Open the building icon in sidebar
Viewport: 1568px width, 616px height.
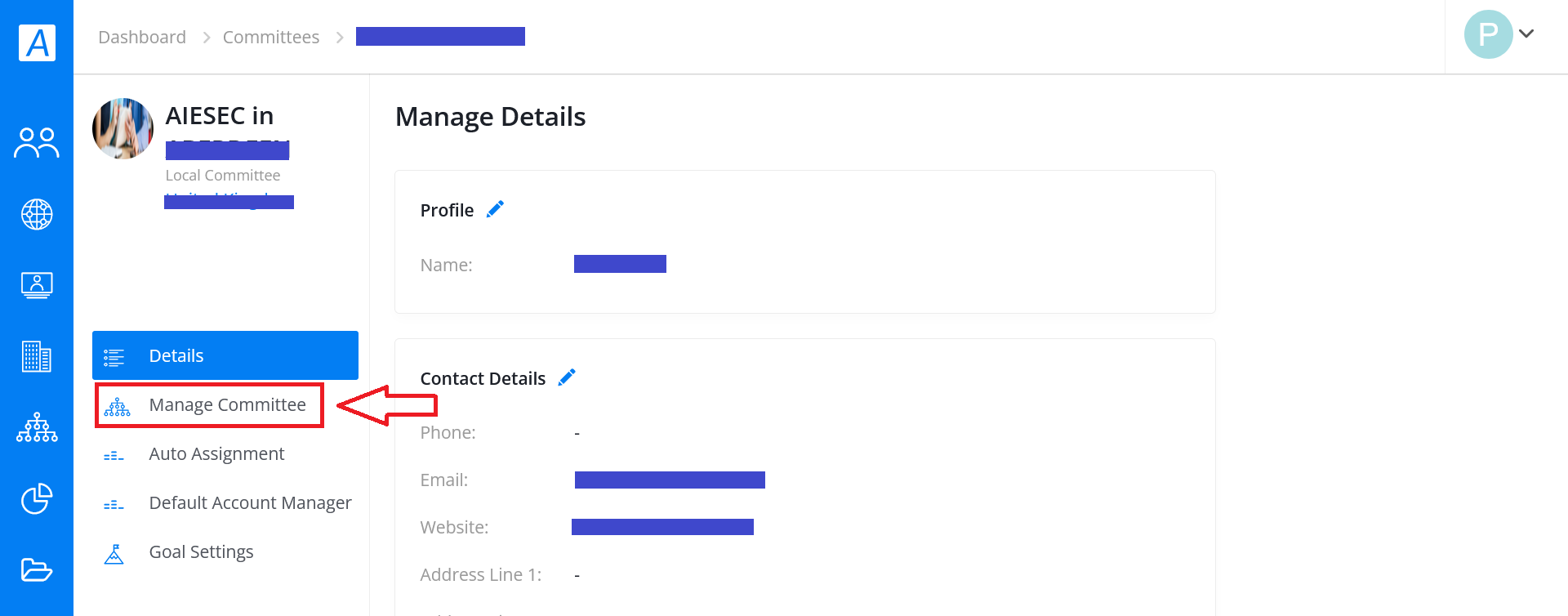[37, 357]
